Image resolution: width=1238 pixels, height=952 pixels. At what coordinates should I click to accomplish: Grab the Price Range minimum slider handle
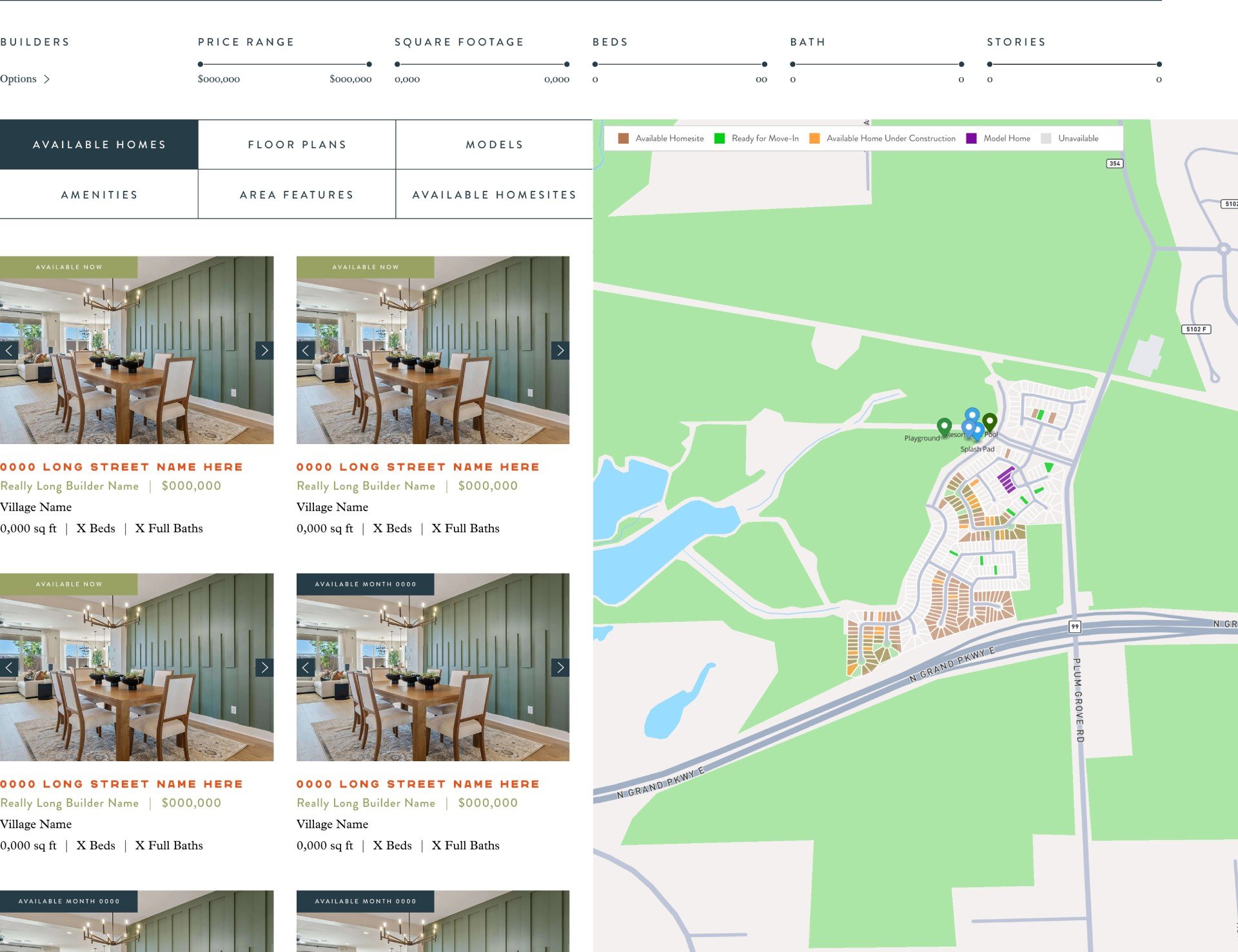(201, 64)
